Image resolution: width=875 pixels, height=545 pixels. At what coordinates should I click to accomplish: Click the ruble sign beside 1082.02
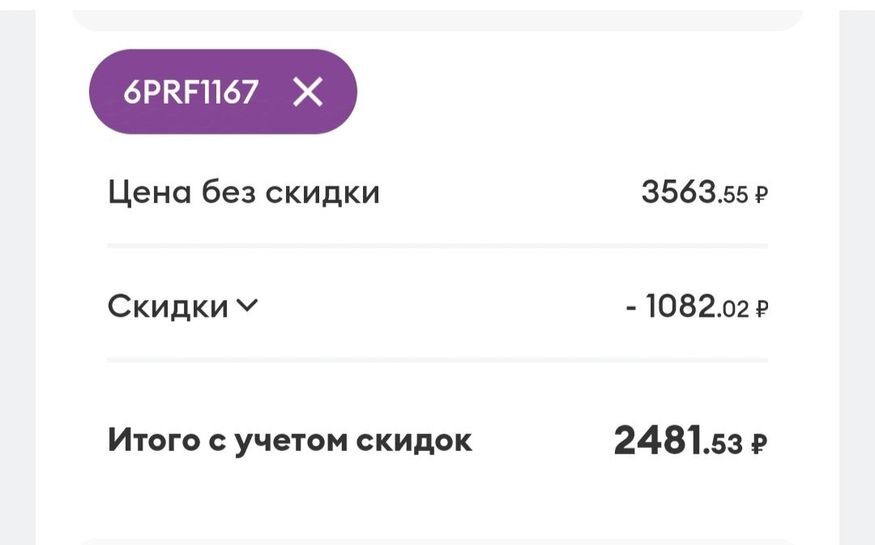pyautogui.click(x=761, y=309)
